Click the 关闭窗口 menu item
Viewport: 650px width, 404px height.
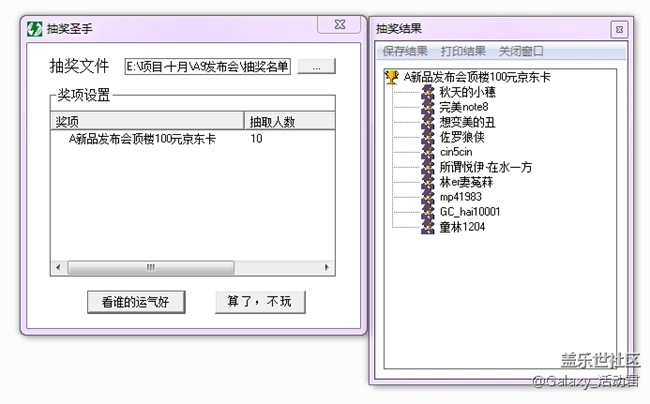click(521, 51)
